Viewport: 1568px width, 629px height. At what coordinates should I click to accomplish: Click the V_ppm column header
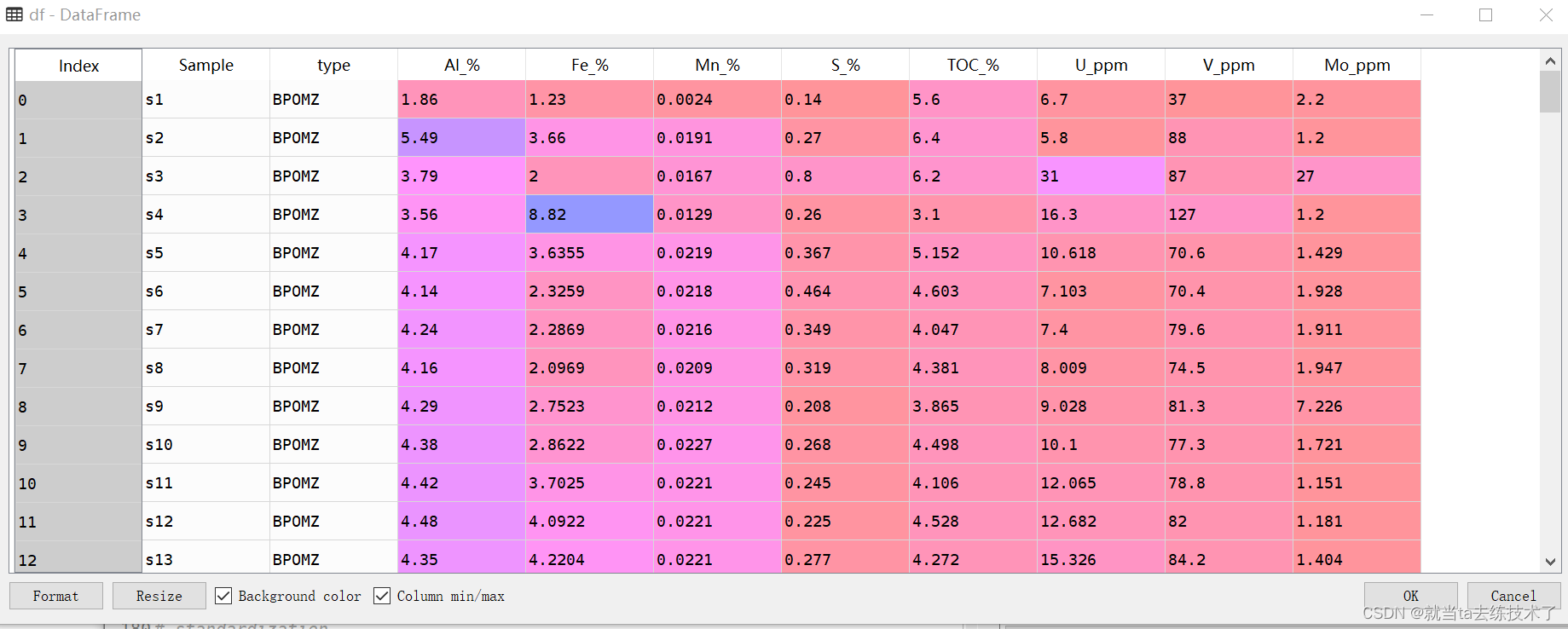coord(1230,65)
